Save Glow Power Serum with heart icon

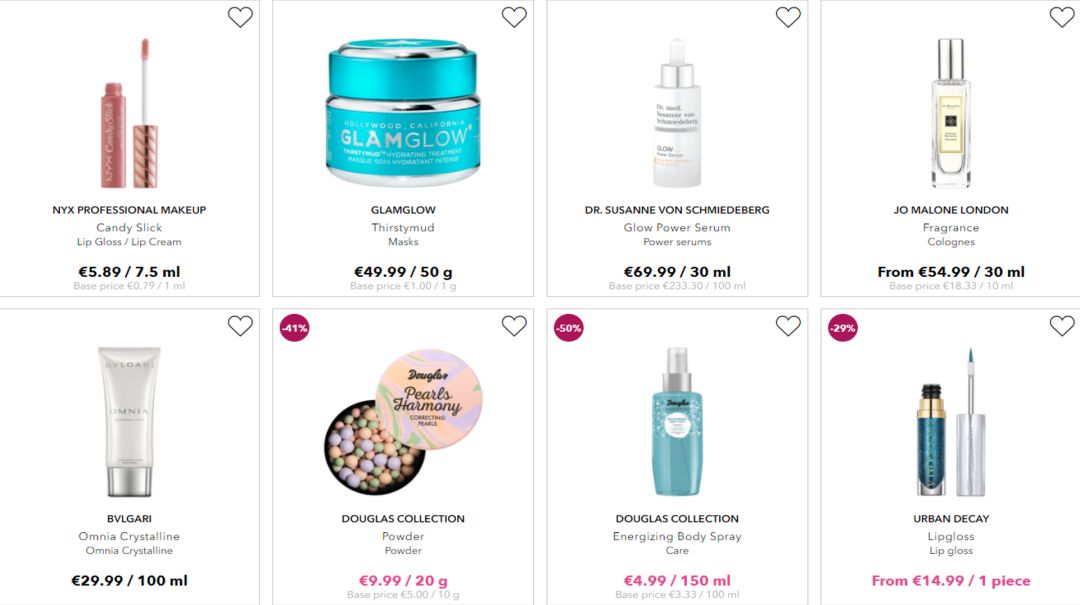tap(788, 17)
